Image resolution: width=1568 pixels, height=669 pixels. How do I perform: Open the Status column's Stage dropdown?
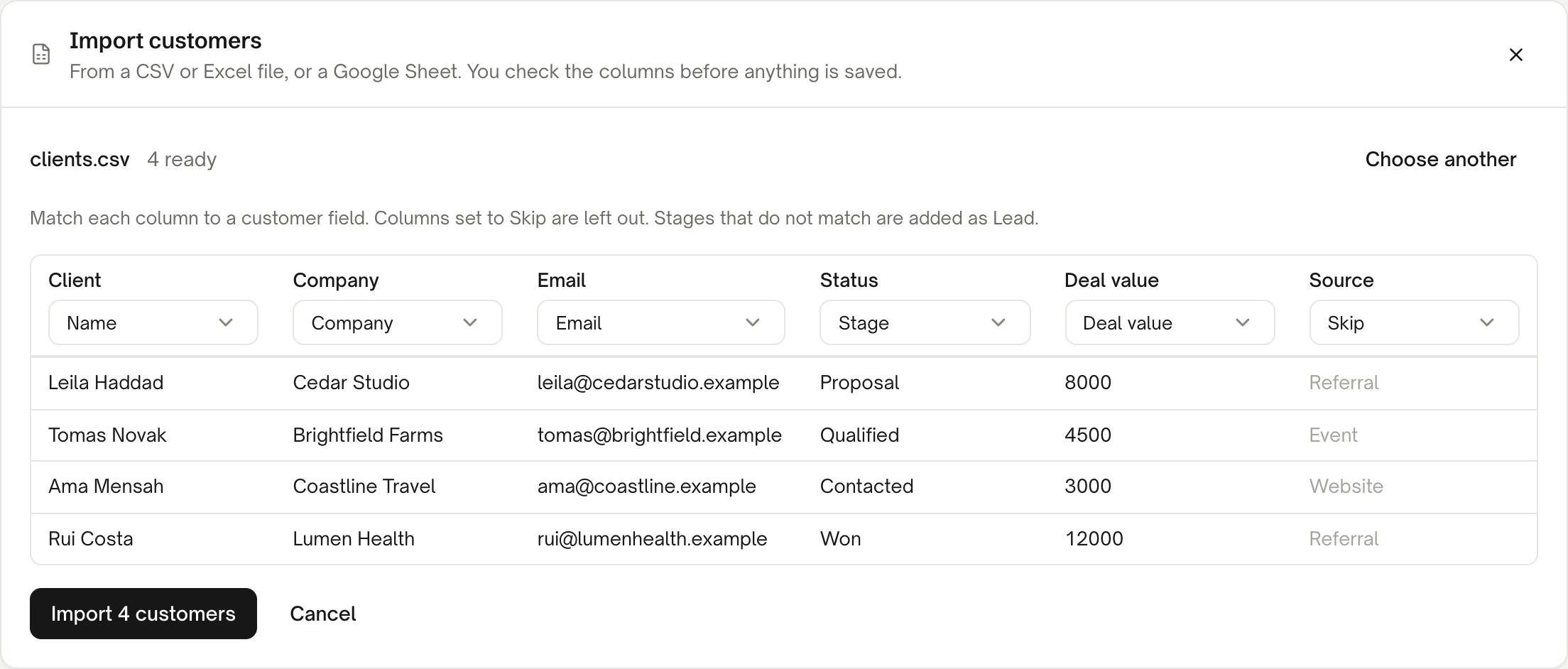(925, 322)
